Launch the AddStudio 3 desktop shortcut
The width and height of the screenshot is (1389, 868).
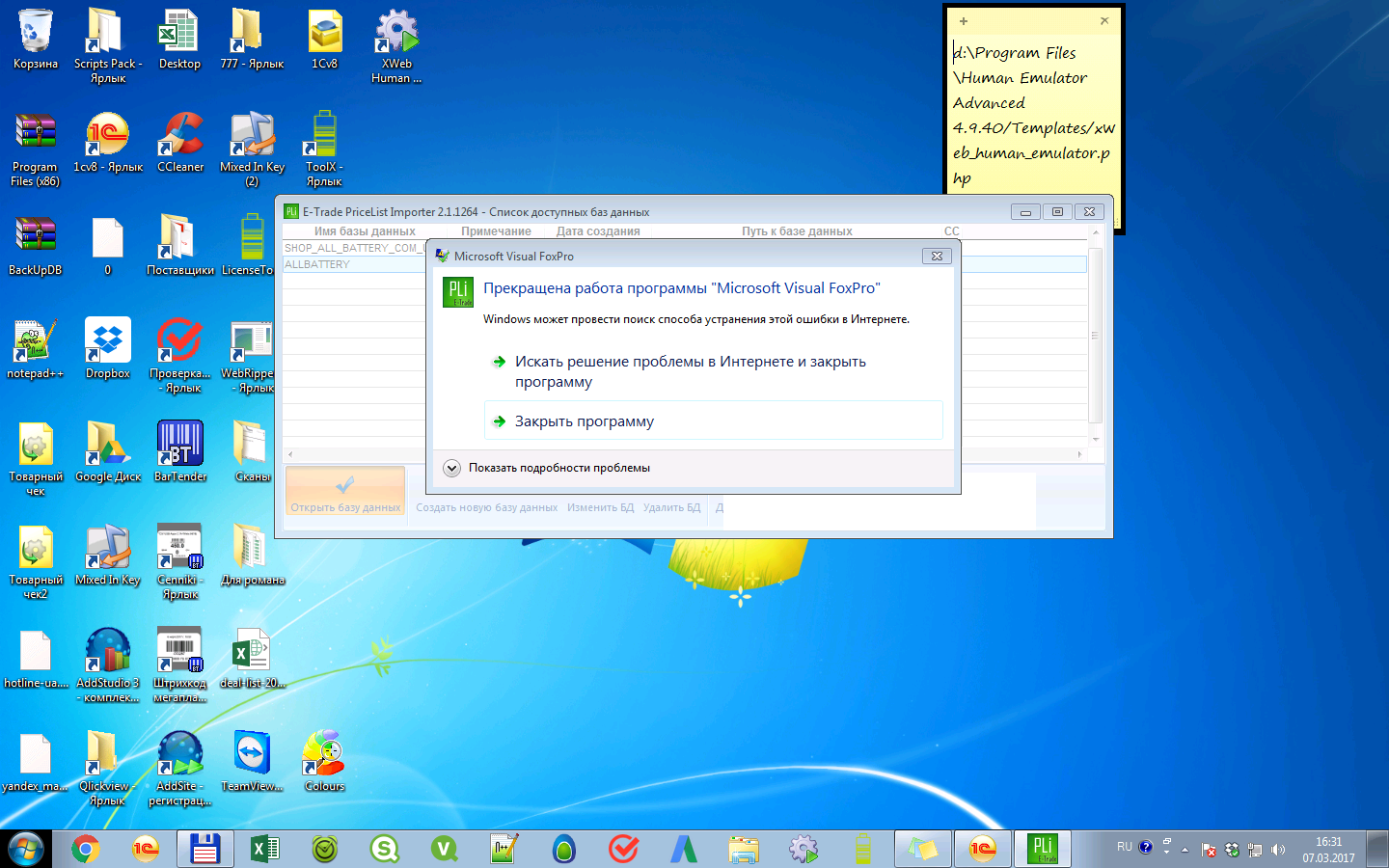pos(108,665)
